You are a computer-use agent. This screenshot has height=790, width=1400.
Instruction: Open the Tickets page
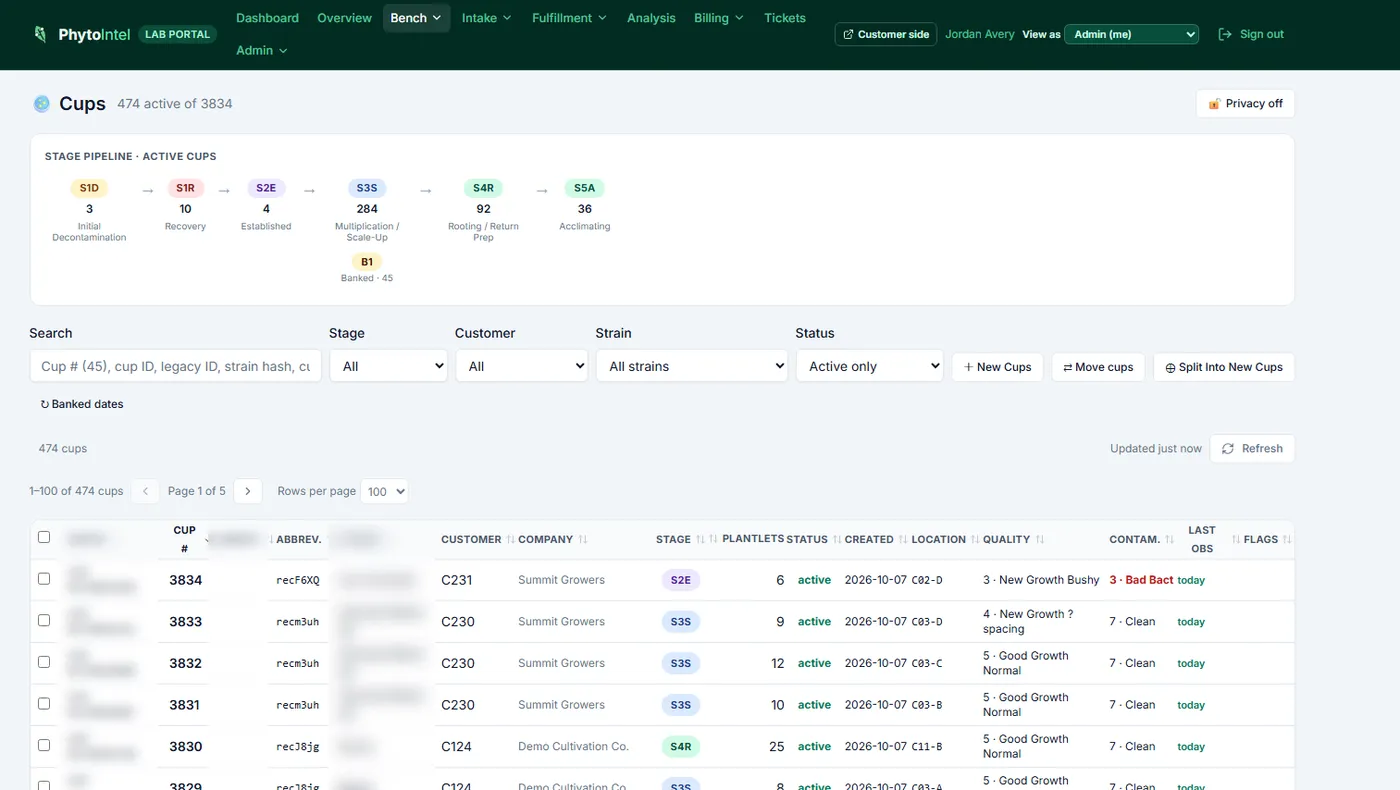[785, 18]
